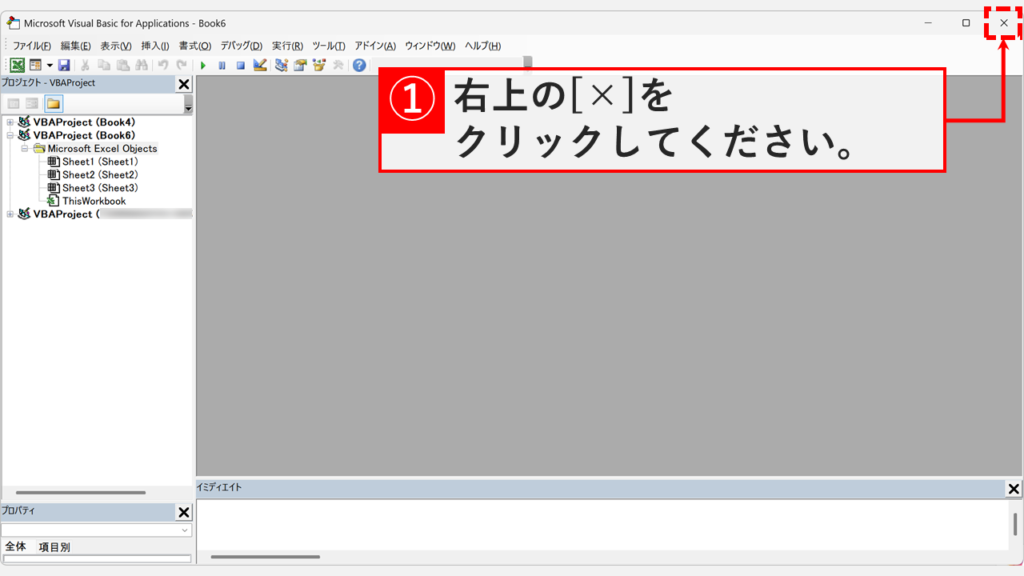Run macro with green play icon
This screenshot has width=1024, height=576.
pyautogui.click(x=203, y=65)
